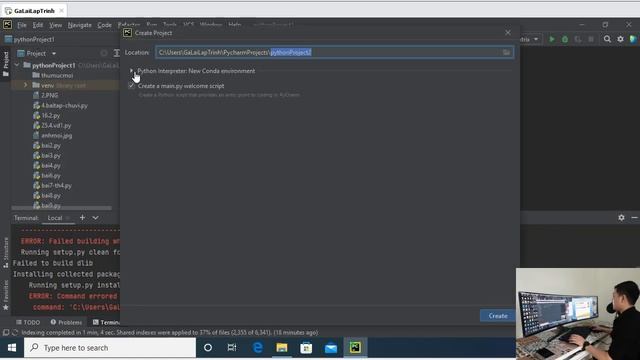Click the Create button
Image resolution: width=640 pixels, height=360 pixels.
click(x=498, y=316)
